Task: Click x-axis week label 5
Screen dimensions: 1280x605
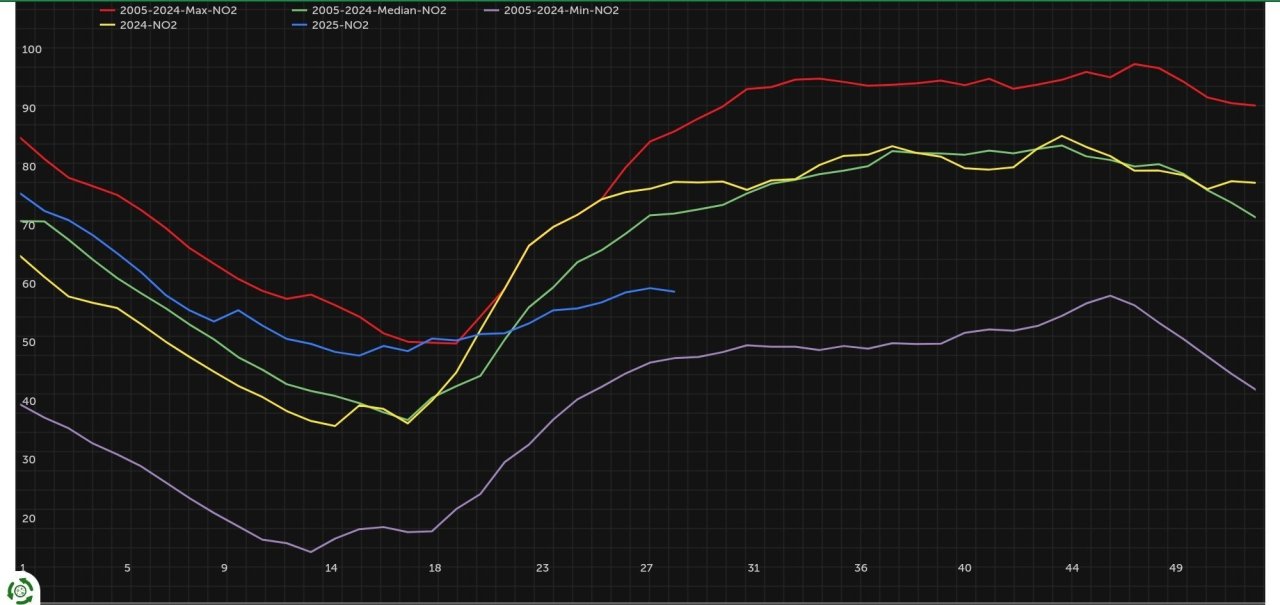Action: point(127,568)
